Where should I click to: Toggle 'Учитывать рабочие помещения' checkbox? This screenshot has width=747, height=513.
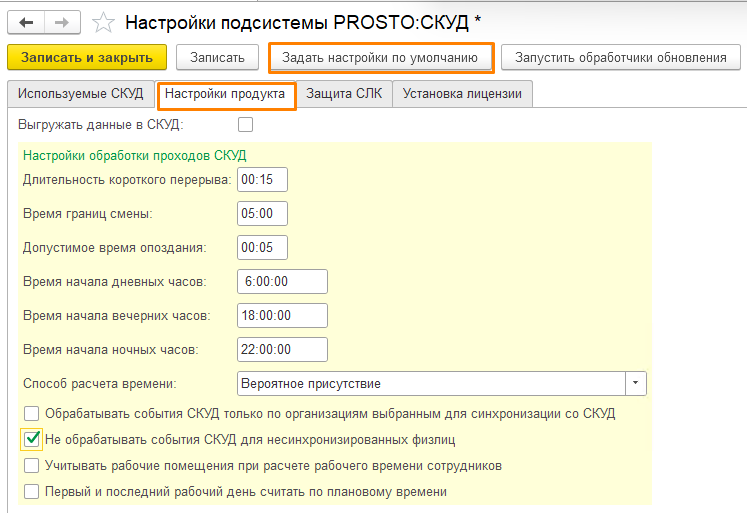32,465
